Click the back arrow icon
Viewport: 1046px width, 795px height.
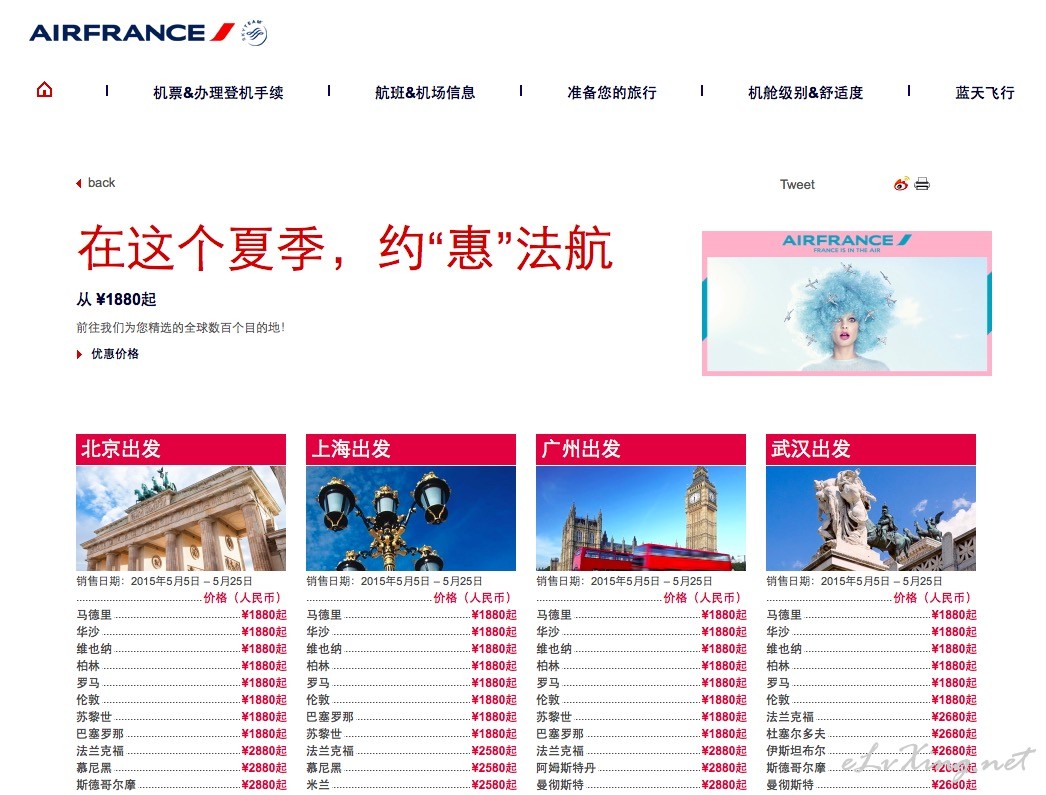click(79, 183)
